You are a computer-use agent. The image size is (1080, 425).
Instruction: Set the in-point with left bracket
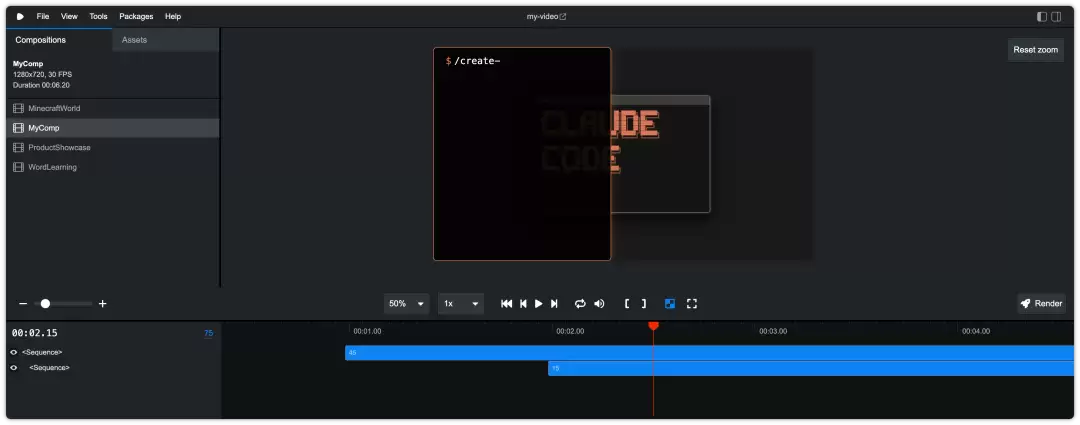[627, 304]
